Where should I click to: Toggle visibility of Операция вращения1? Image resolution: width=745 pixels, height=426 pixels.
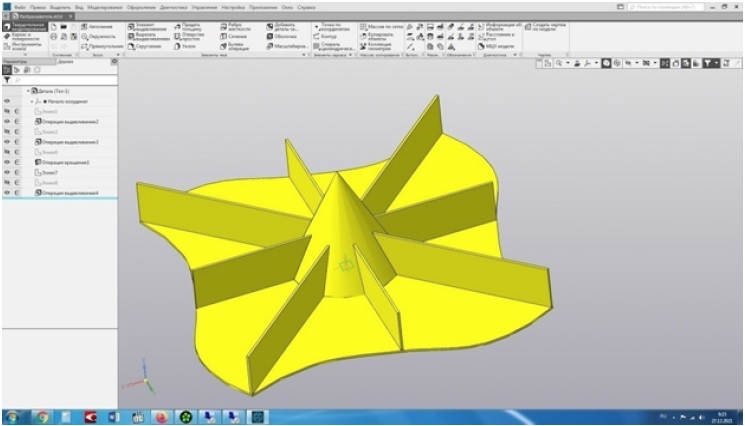point(7,162)
